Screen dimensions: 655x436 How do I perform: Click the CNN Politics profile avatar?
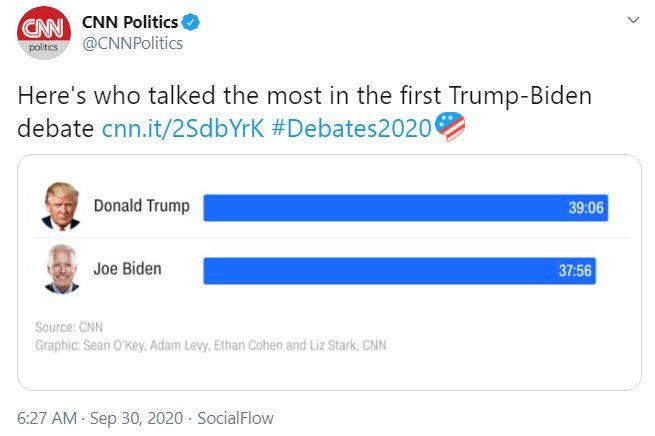click(x=44, y=33)
